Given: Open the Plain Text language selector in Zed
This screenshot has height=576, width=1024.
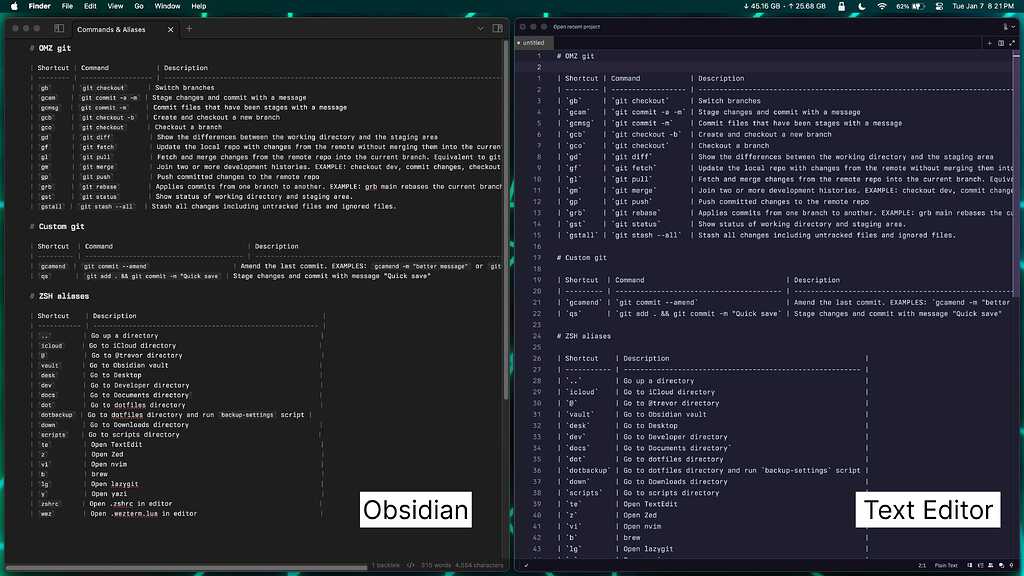Looking at the screenshot, I should (948, 565).
